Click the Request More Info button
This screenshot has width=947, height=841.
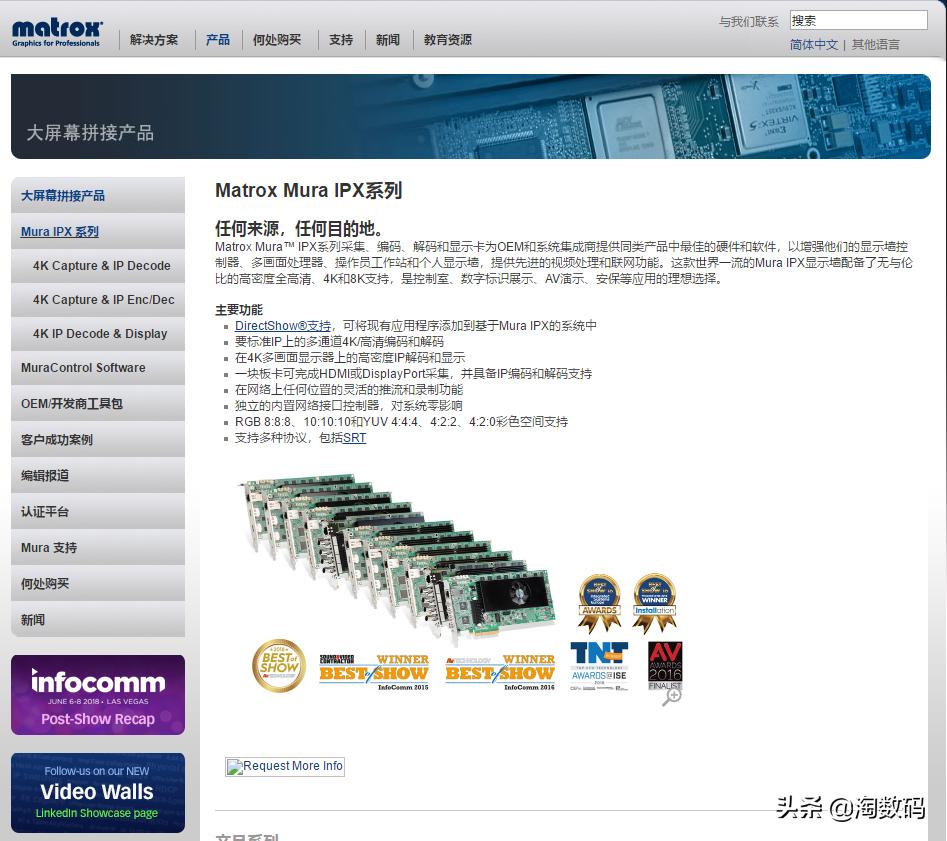[285, 766]
